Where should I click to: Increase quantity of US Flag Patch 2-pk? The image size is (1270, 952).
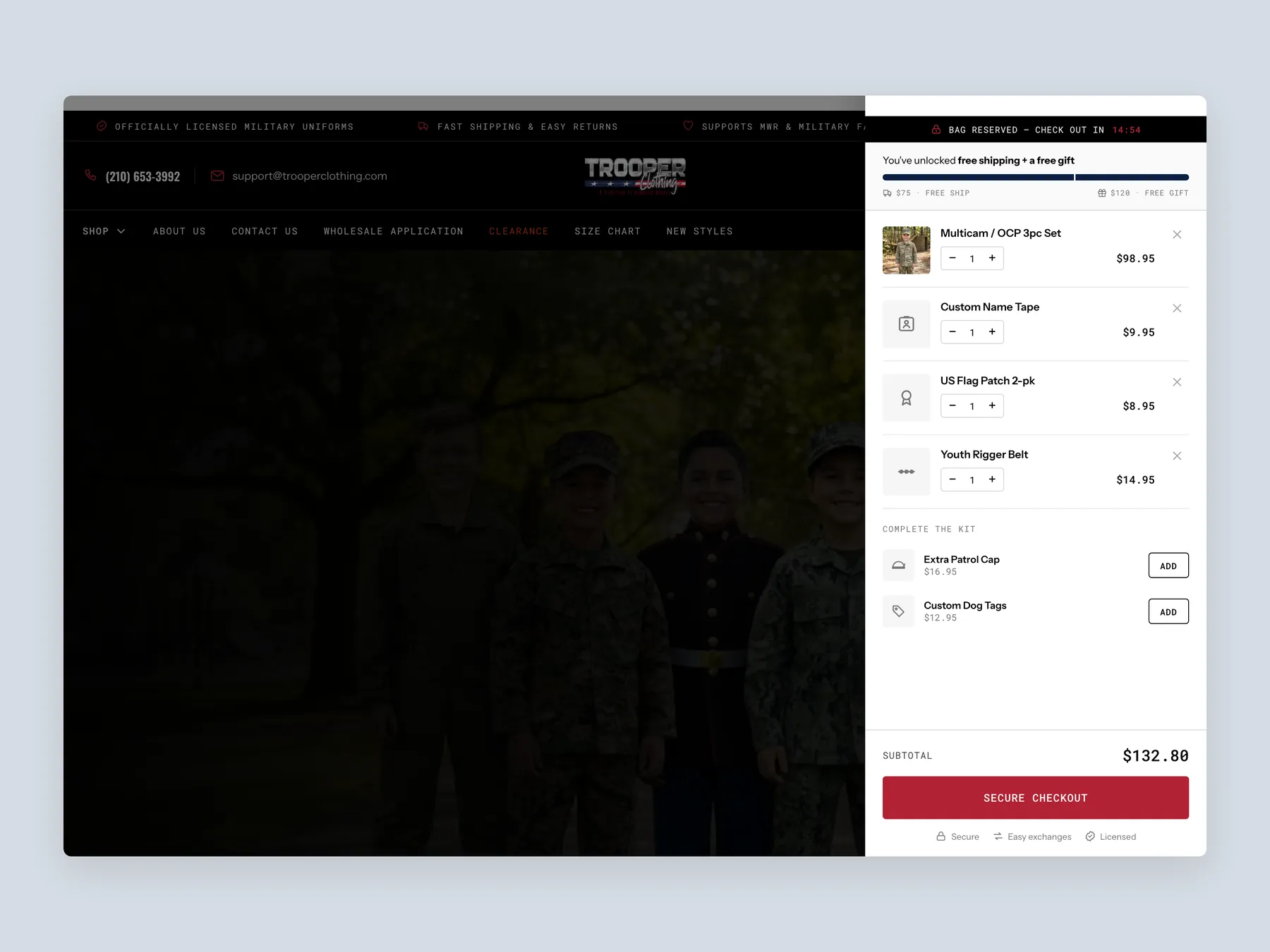click(x=992, y=405)
